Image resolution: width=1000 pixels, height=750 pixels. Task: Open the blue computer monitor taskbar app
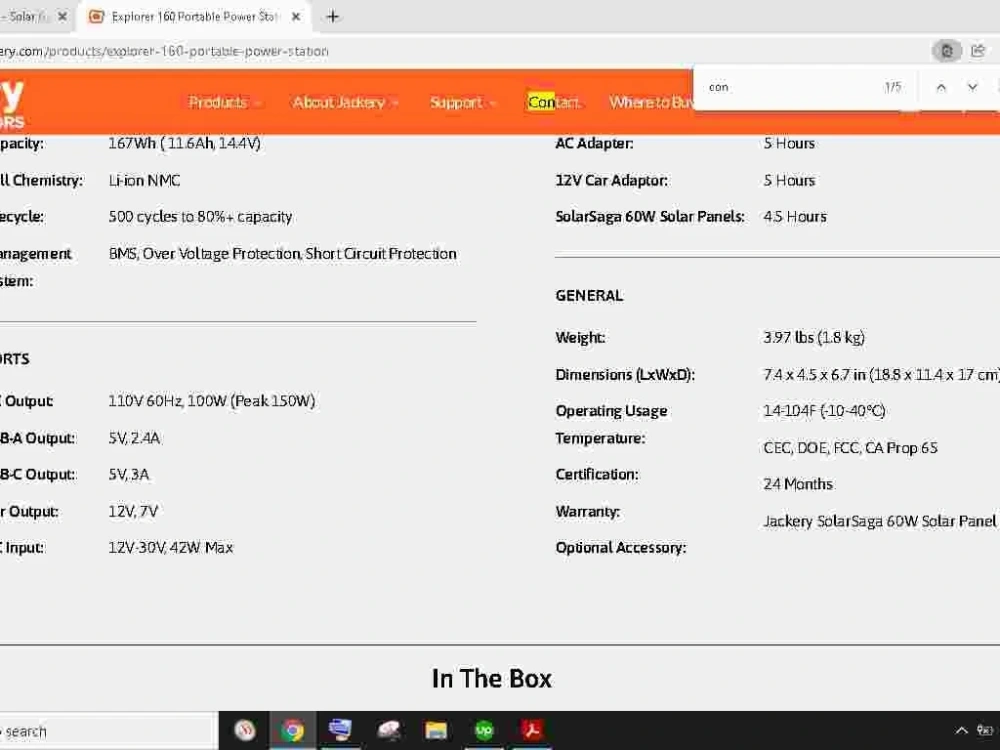[340, 730]
